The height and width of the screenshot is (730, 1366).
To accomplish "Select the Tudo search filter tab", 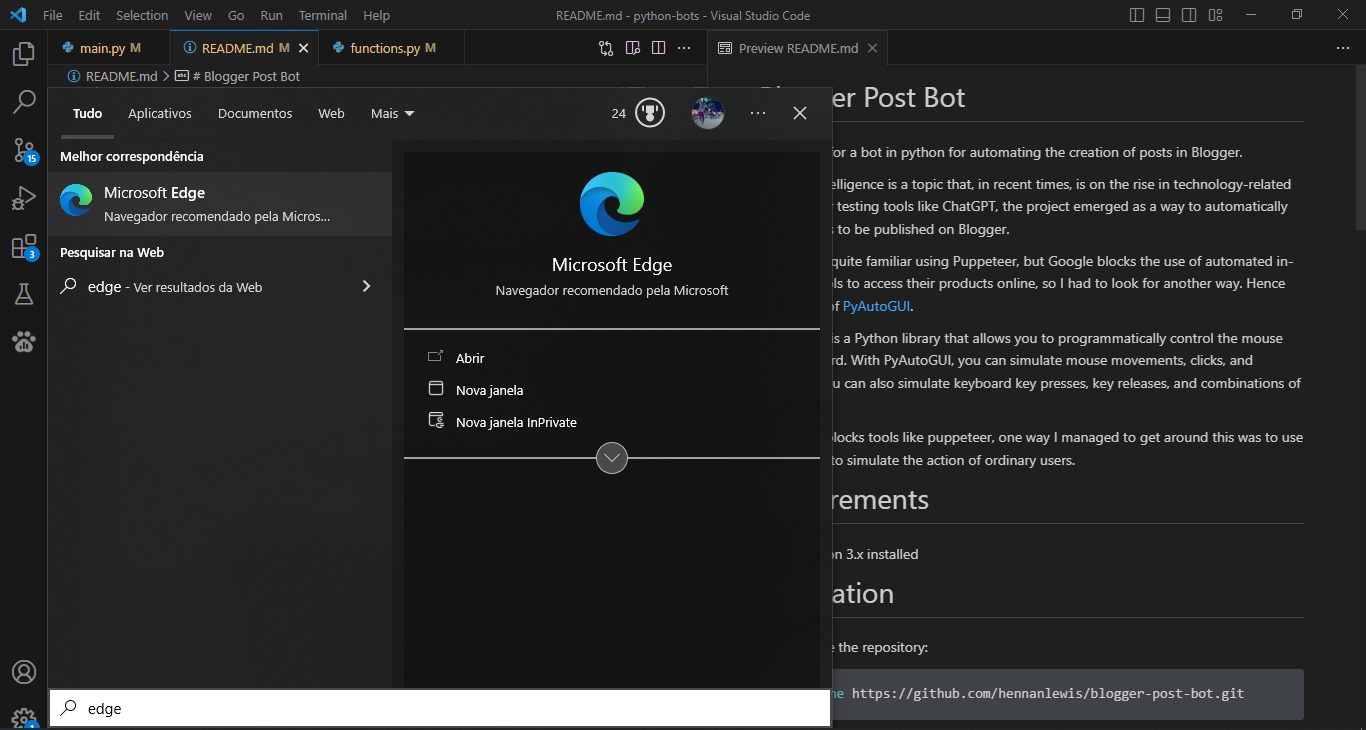I will coord(88,113).
